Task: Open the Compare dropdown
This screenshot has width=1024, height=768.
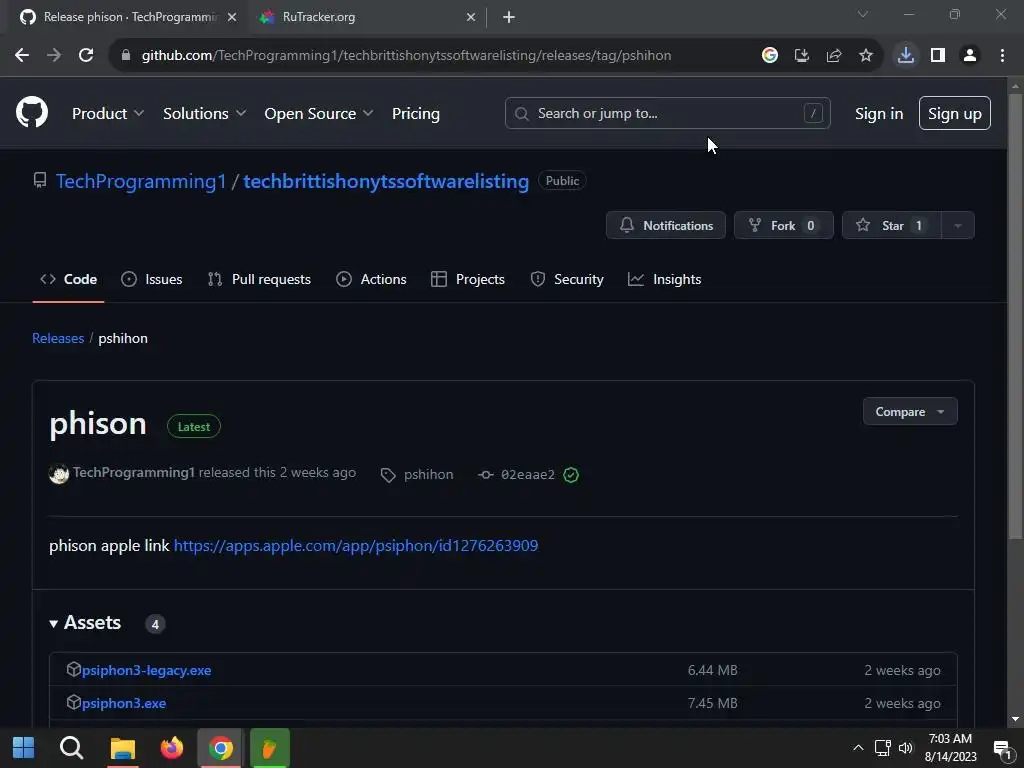Action: [910, 411]
